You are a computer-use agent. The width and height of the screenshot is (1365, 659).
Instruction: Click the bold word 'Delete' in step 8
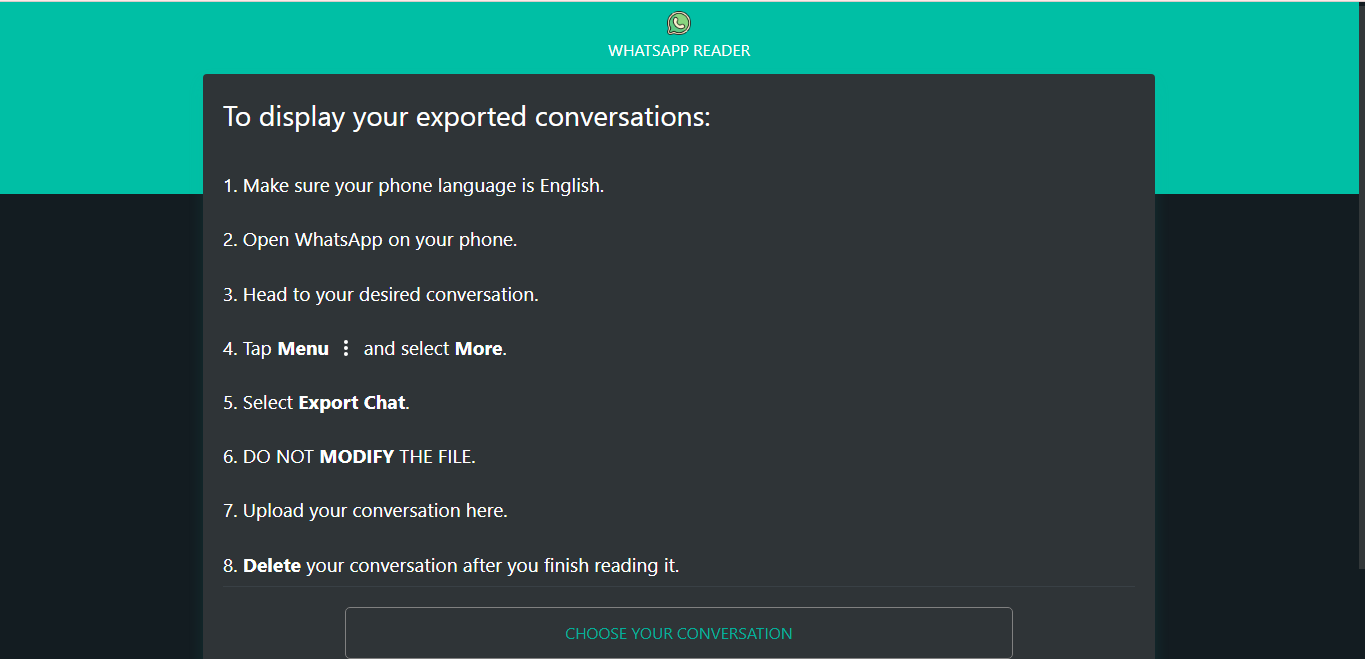pyautogui.click(x=272, y=566)
